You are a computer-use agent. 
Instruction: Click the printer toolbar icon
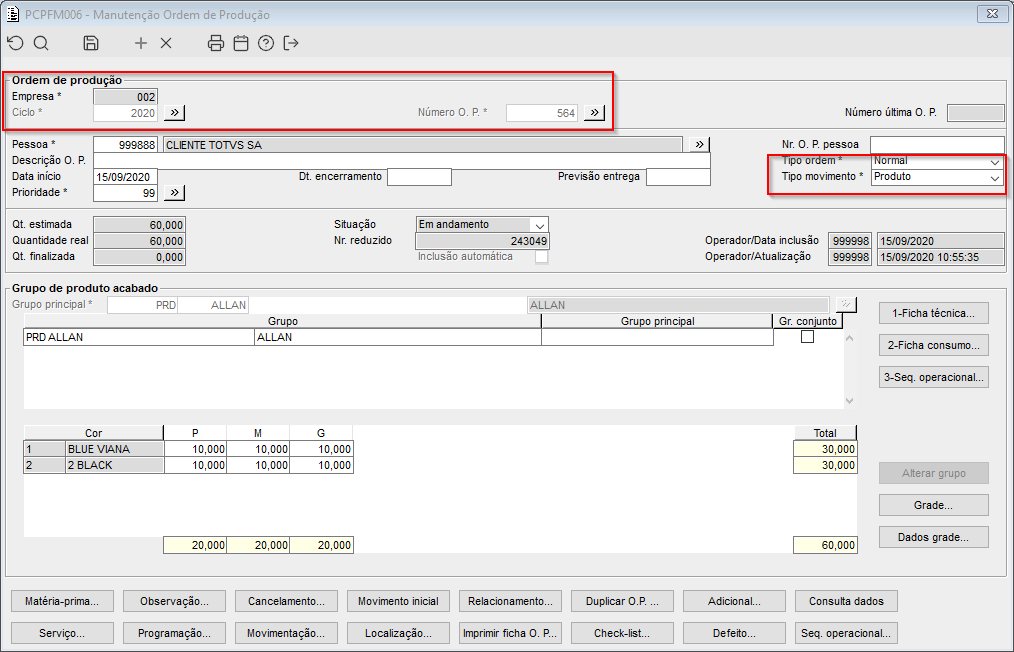tap(215, 43)
